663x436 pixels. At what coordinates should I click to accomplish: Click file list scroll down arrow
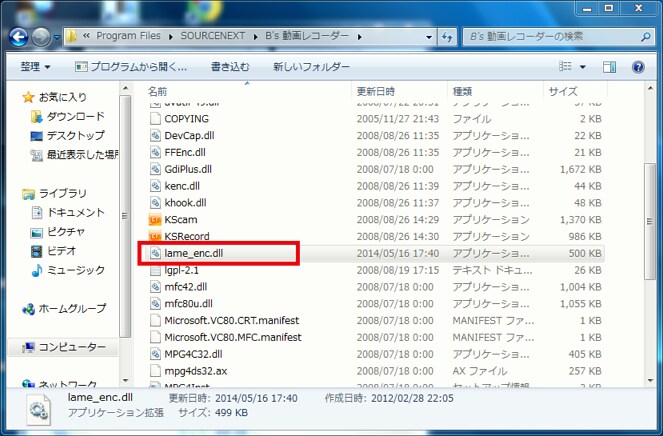tap(650, 381)
